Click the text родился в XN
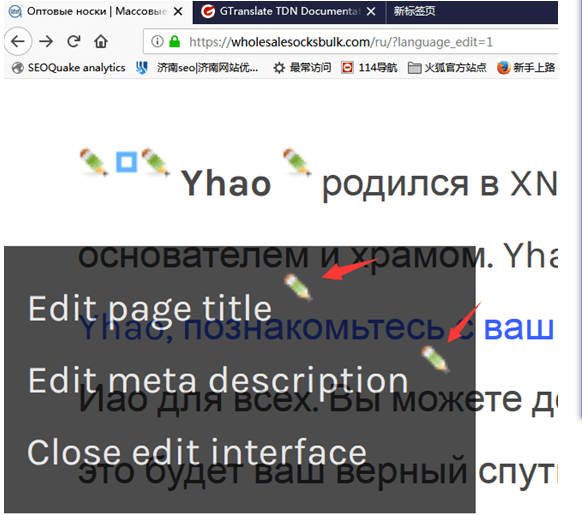Image resolution: width=582 pixels, height=515 pixels. [439, 185]
